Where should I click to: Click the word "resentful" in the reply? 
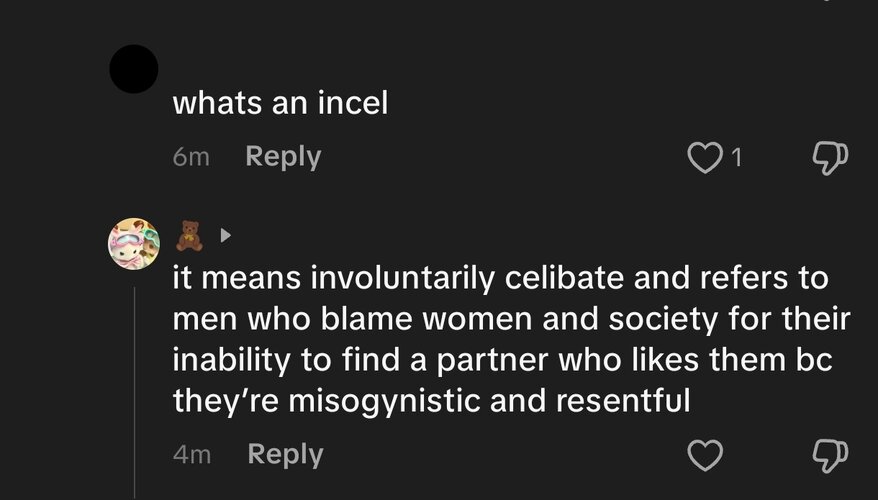pos(623,401)
